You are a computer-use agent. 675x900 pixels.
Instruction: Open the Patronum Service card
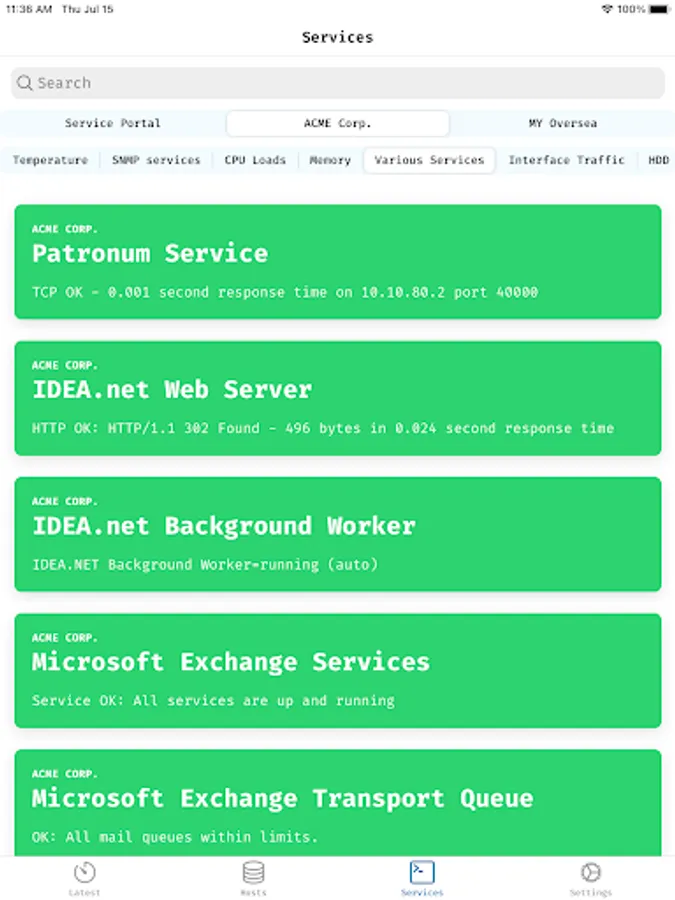(x=338, y=262)
